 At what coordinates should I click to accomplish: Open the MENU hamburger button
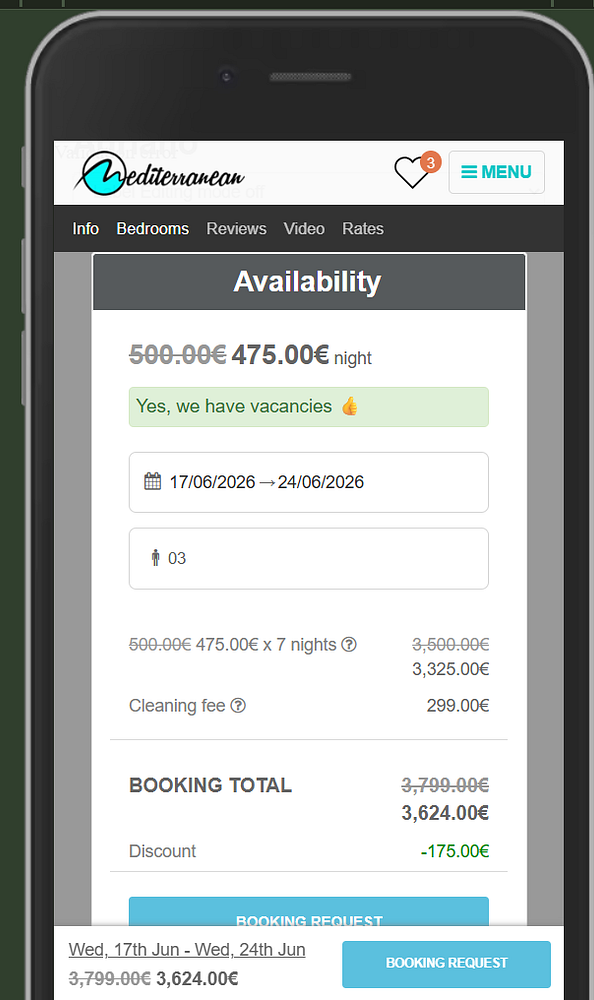coord(496,172)
